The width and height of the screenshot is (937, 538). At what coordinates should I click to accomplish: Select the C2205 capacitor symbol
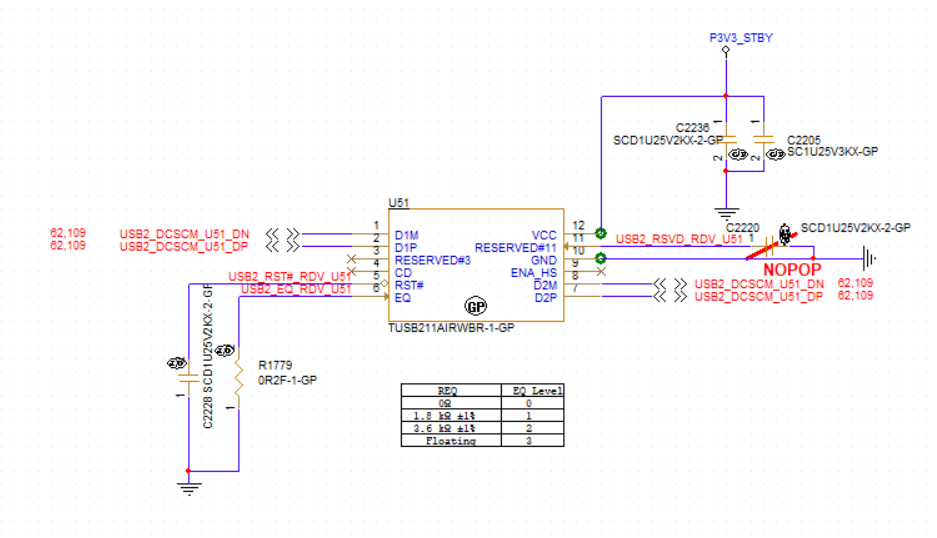pyautogui.click(x=764, y=140)
